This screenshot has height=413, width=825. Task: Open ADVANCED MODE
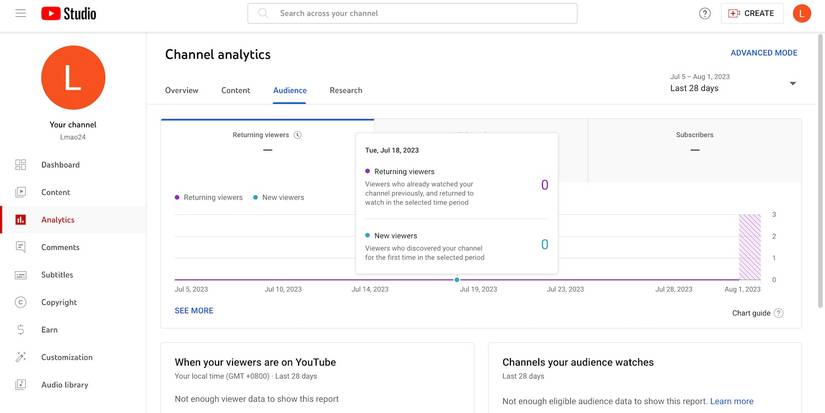coord(764,53)
